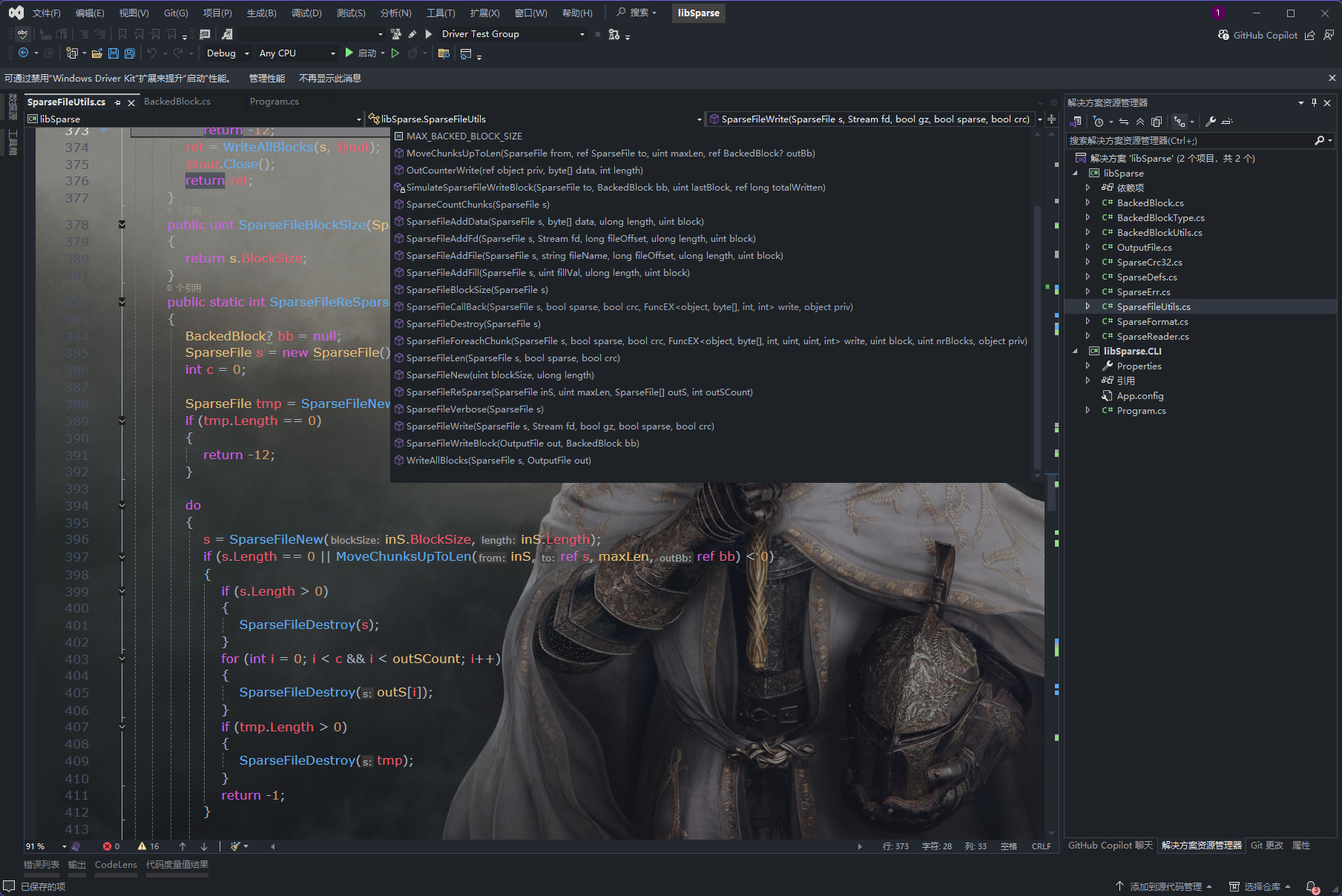This screenshot has width=1342, height=896.
Task: Open the notifications bell in status bar
Action: 1312,886
